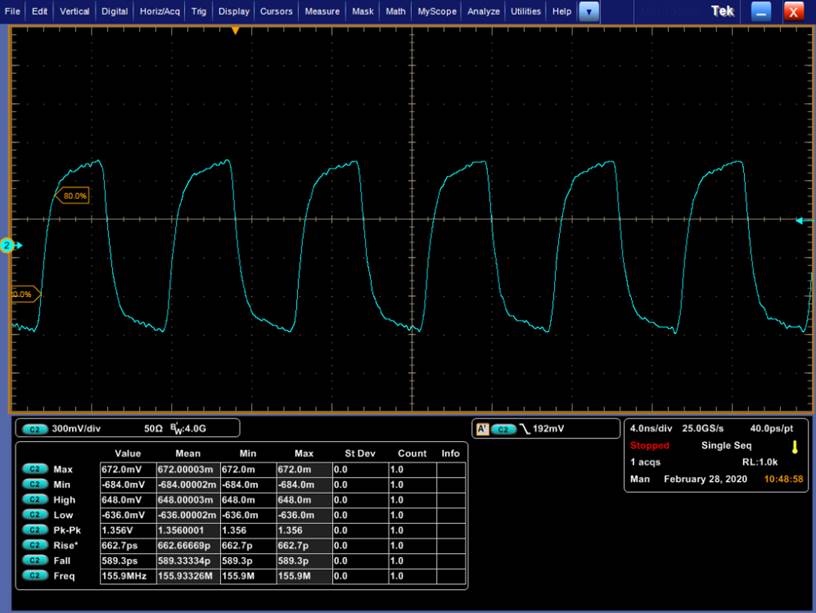Open the Display menu
This screenshot has width=816, height=613.
tap(234, 11)
